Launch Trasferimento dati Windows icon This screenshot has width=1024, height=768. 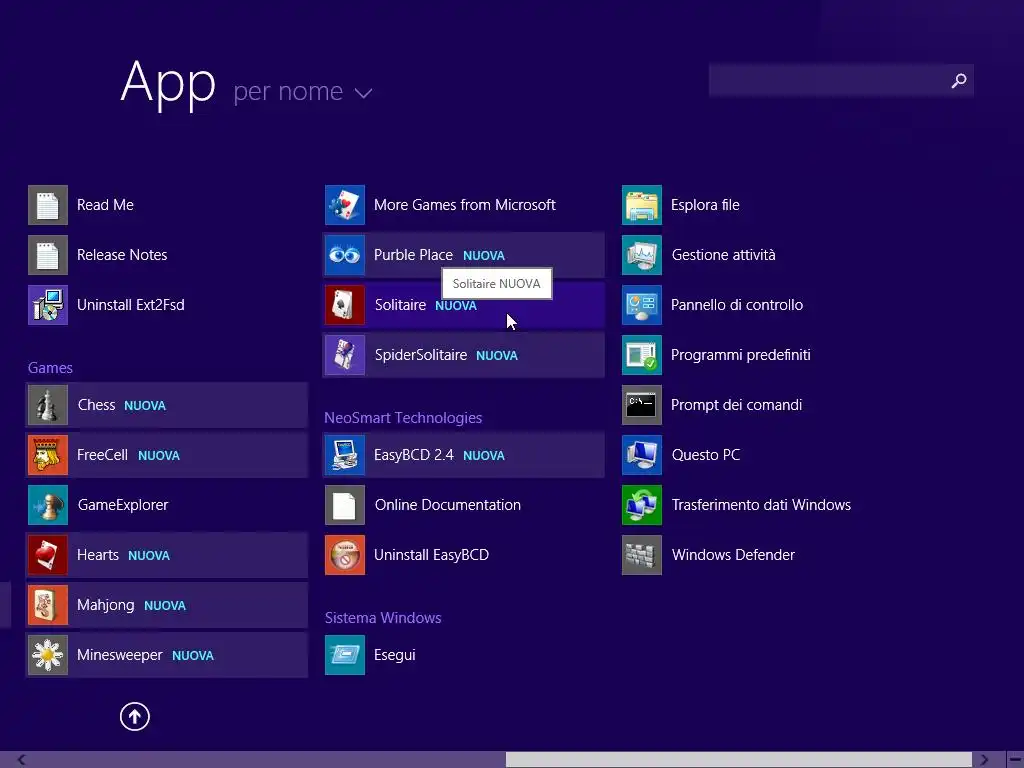[x=642, y=505]
